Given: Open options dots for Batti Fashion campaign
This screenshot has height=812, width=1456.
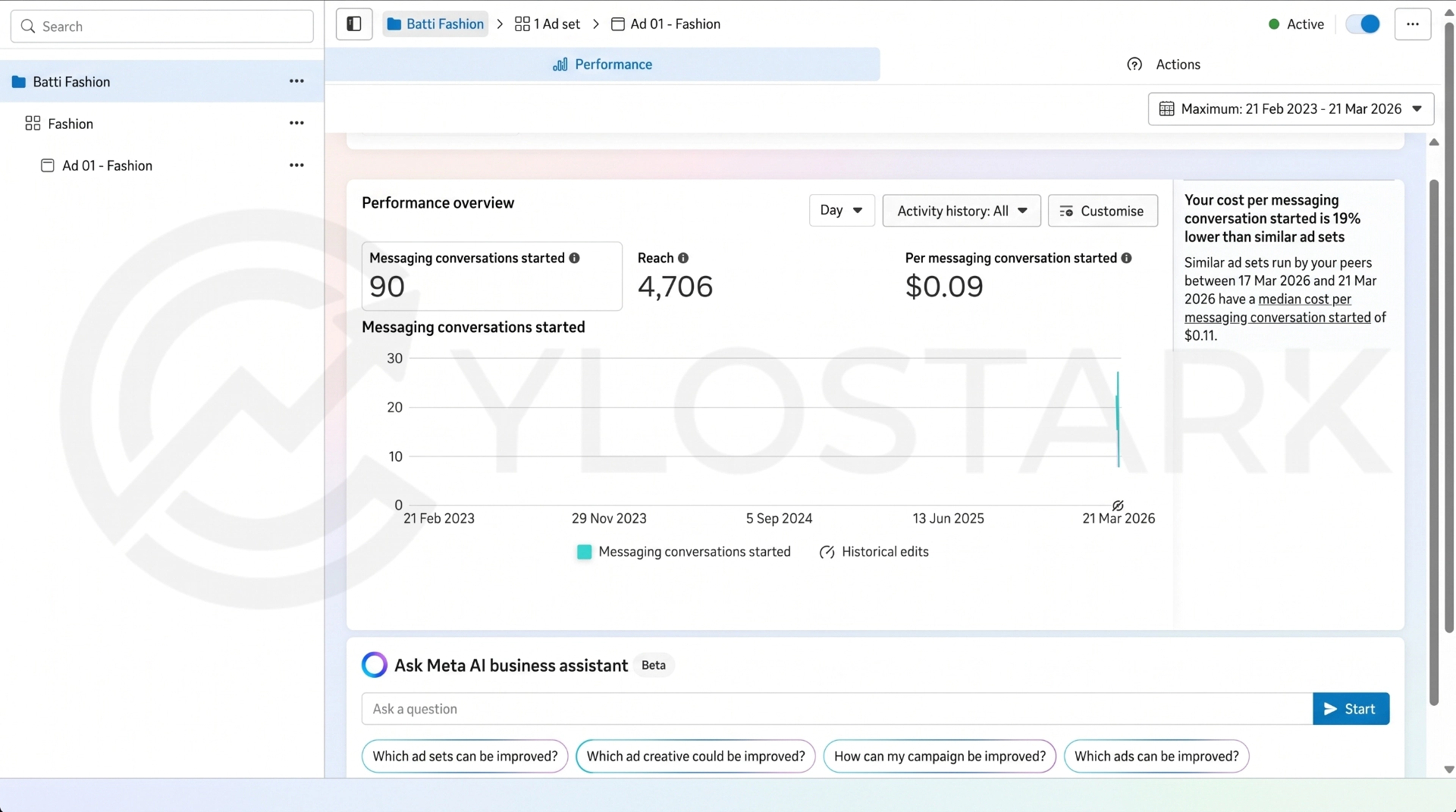Looking at the screenshot, I should click(x=297, y=81).
